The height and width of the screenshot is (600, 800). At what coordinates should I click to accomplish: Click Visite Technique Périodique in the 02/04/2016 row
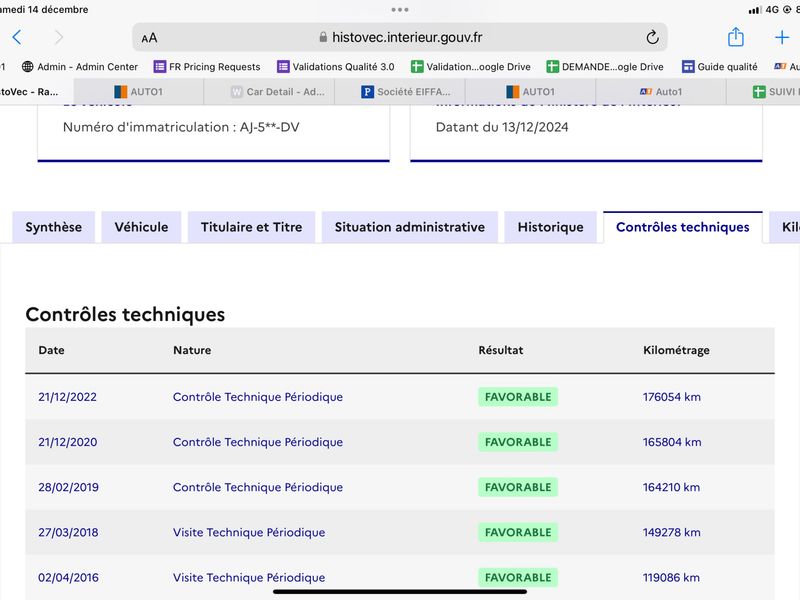click(x=249, y=578)
